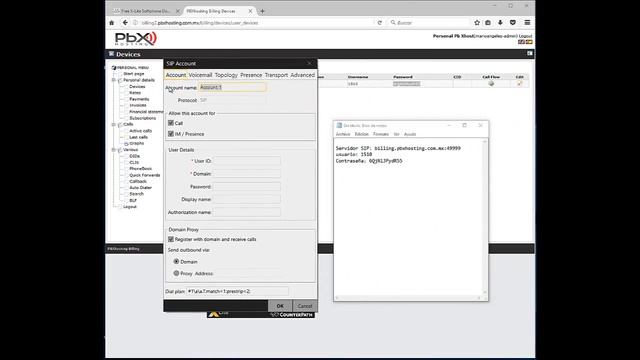Click into the User ID field
Screen dimensions: 640x360
(x=247, y=161)
